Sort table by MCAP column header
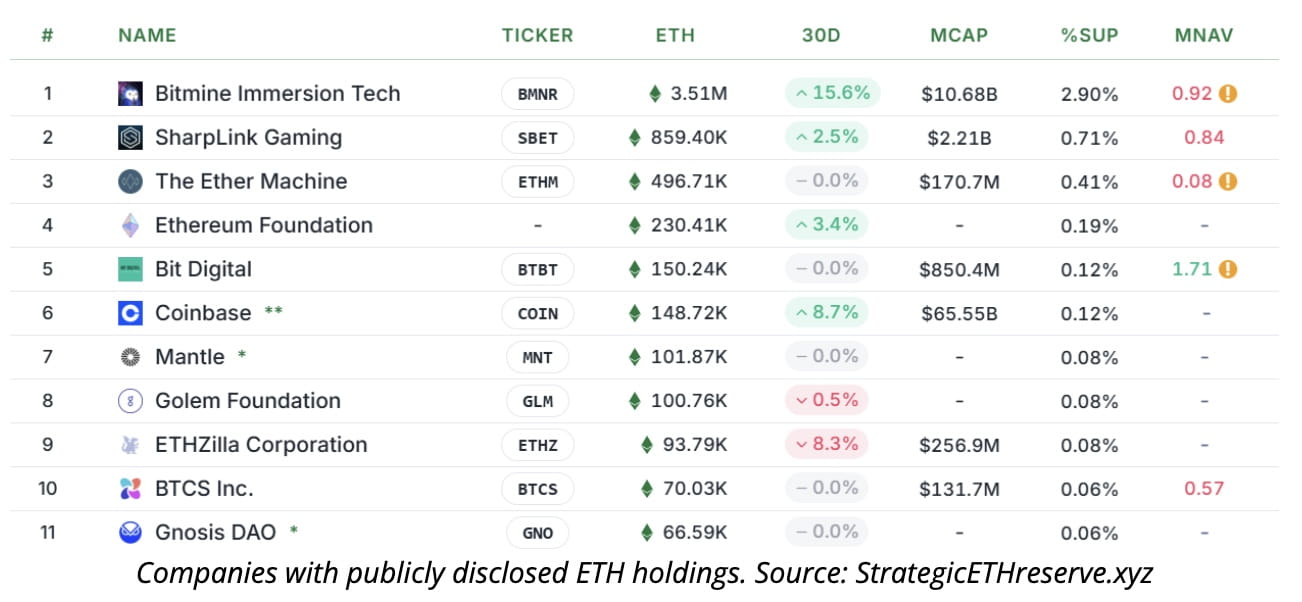 (x=958, y=36)
